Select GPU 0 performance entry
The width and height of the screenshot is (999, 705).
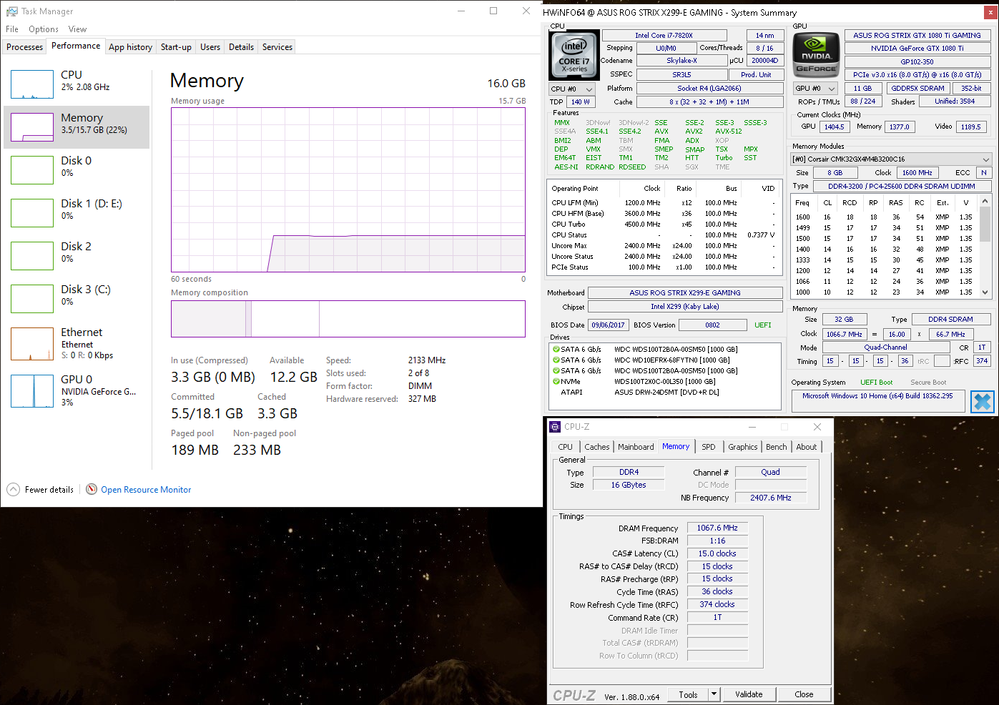click(77, 390)
